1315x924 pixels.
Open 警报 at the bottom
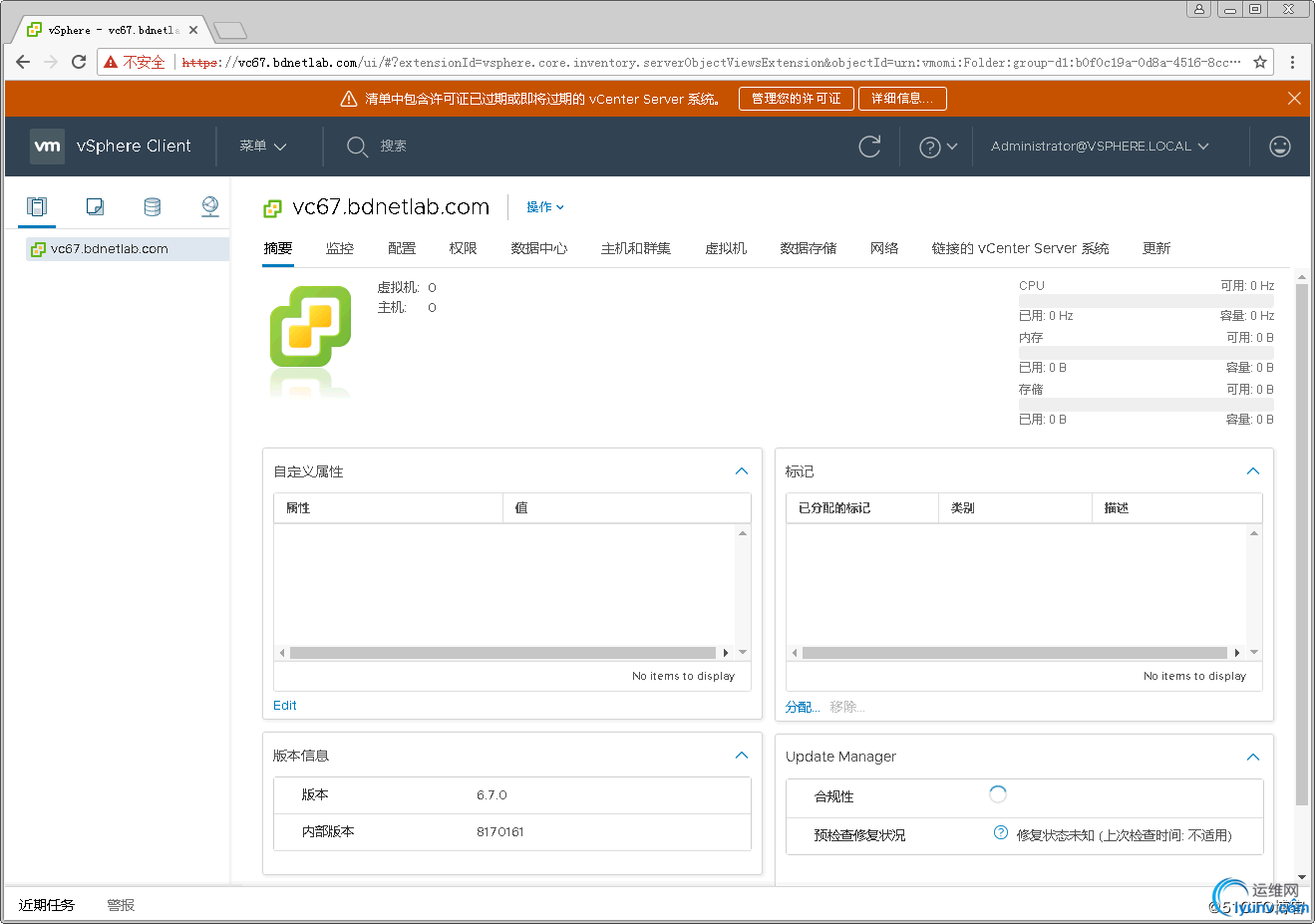[121, 905]
